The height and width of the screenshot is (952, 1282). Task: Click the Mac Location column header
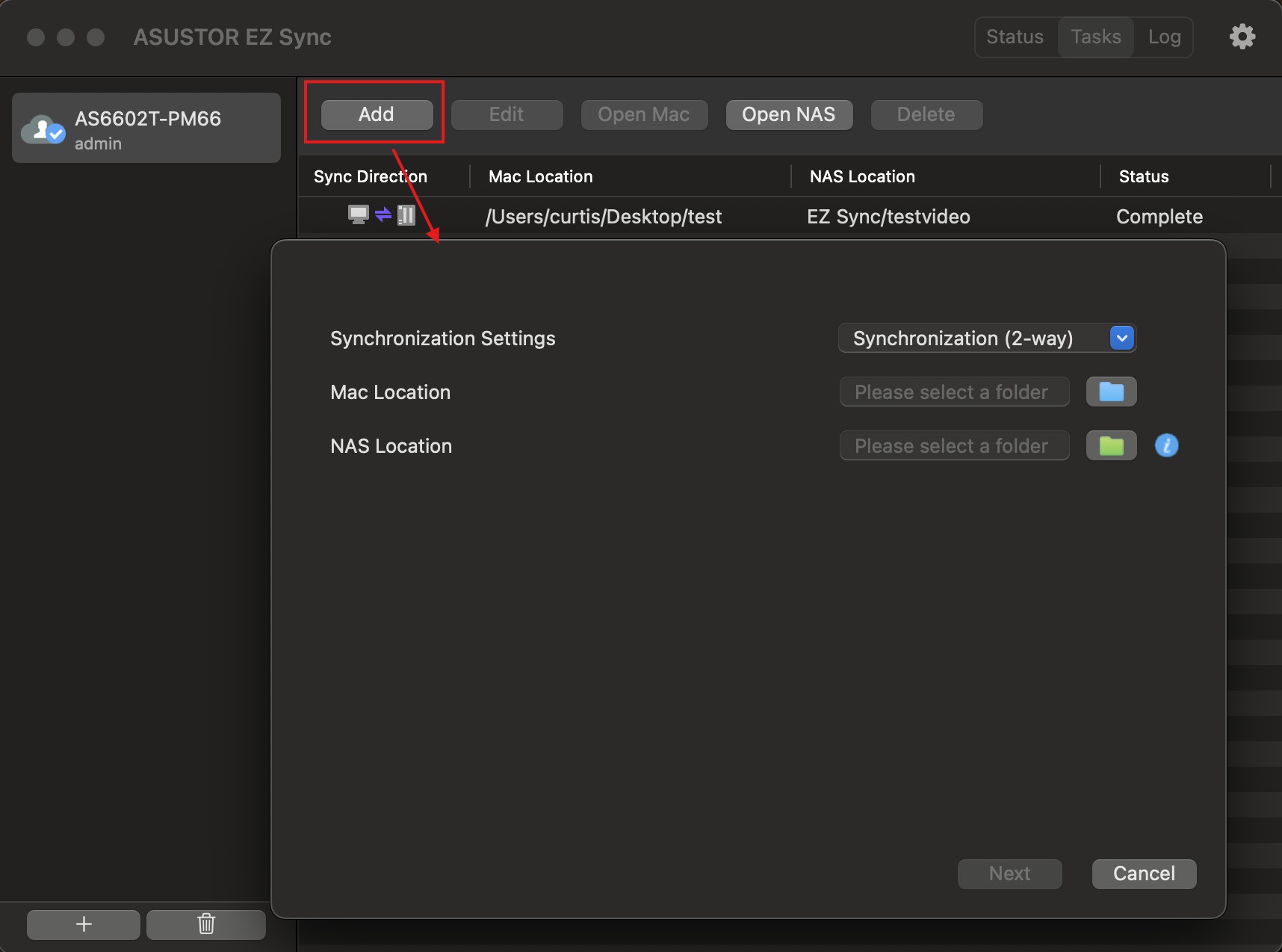click(x=540, y=176)
